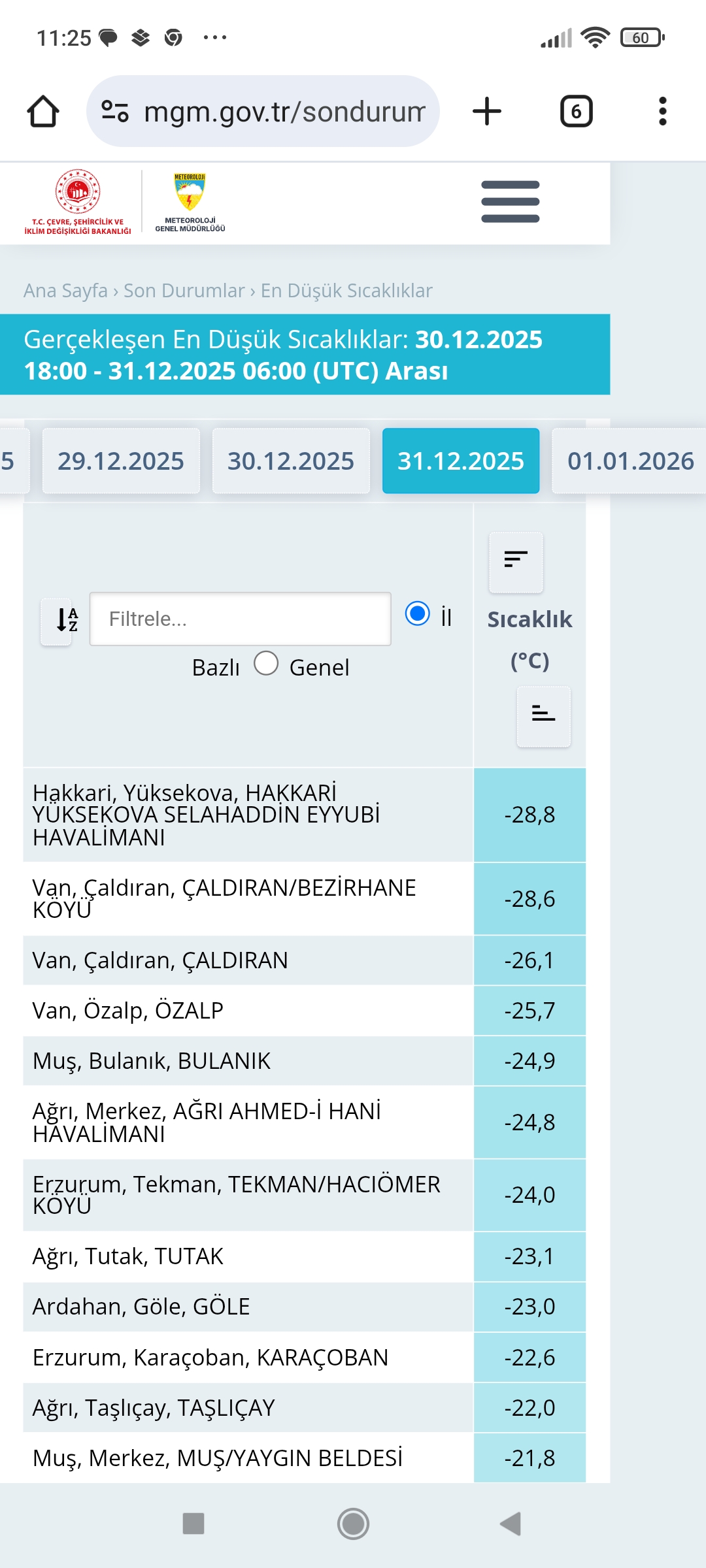Tap the Android back navigation button
This screenshot has height=1568, width=706.
click(x=511, y=1524)
